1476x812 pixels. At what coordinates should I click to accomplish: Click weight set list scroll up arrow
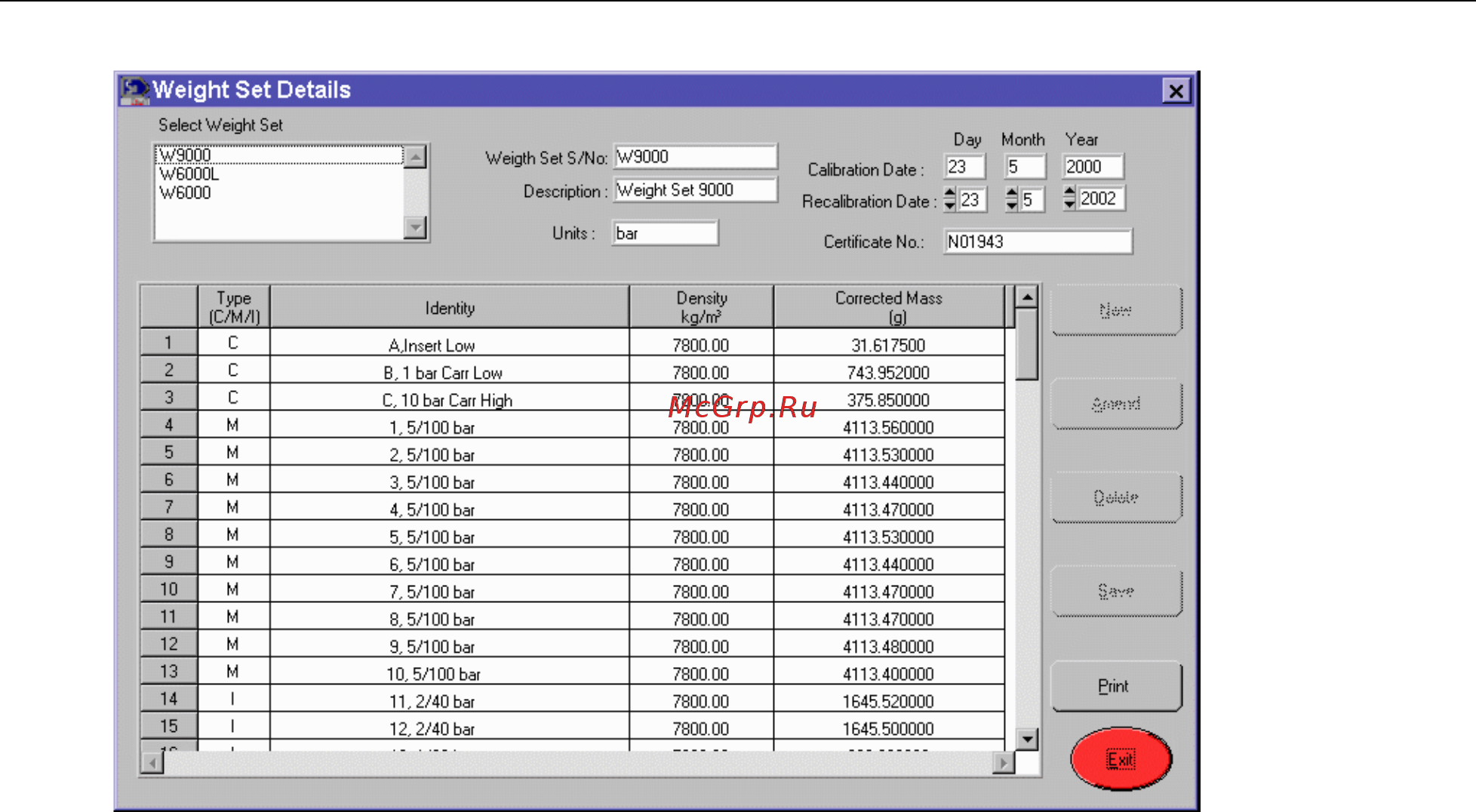point(416,156)
